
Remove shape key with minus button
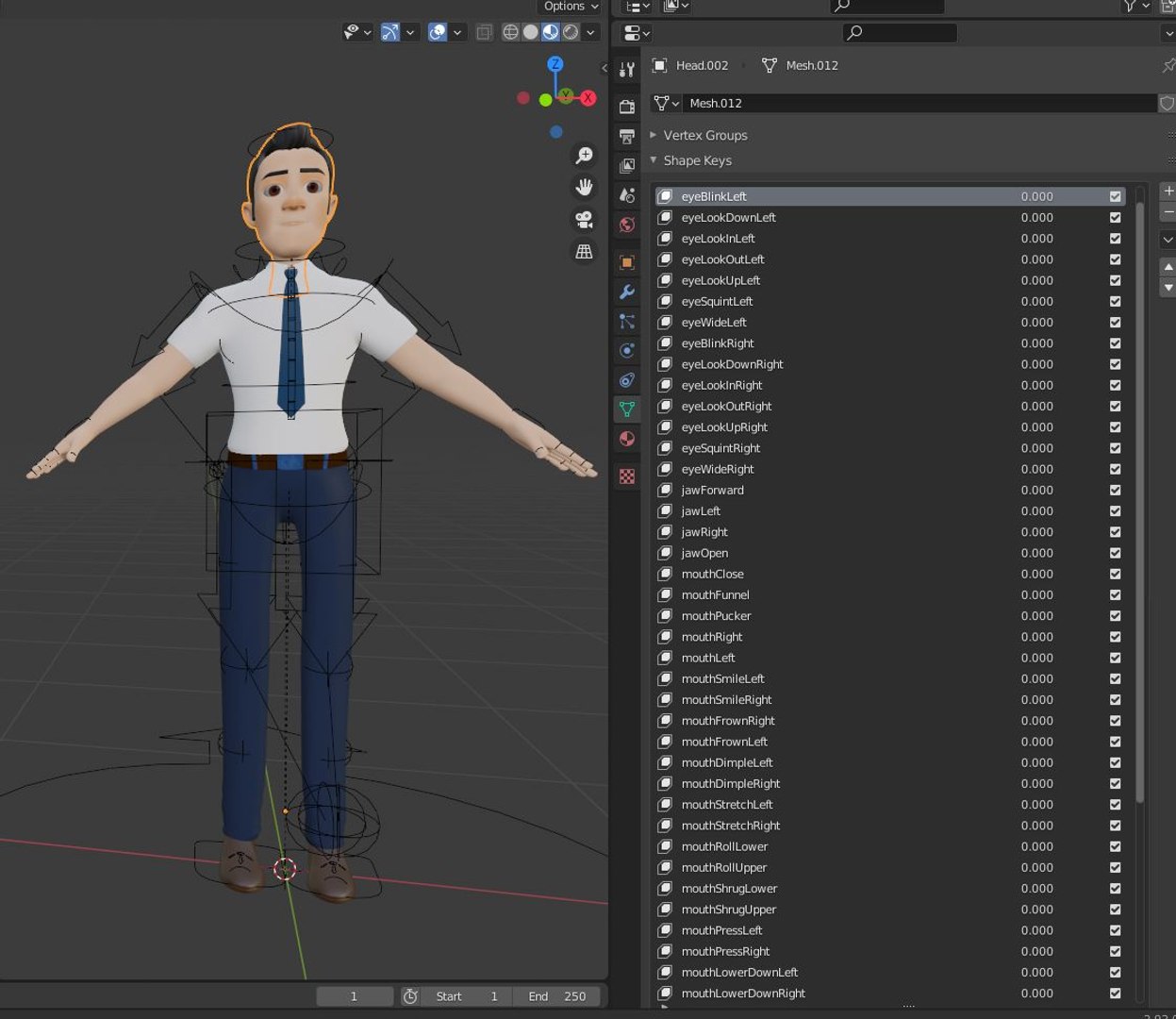(x=1168, y=212)
